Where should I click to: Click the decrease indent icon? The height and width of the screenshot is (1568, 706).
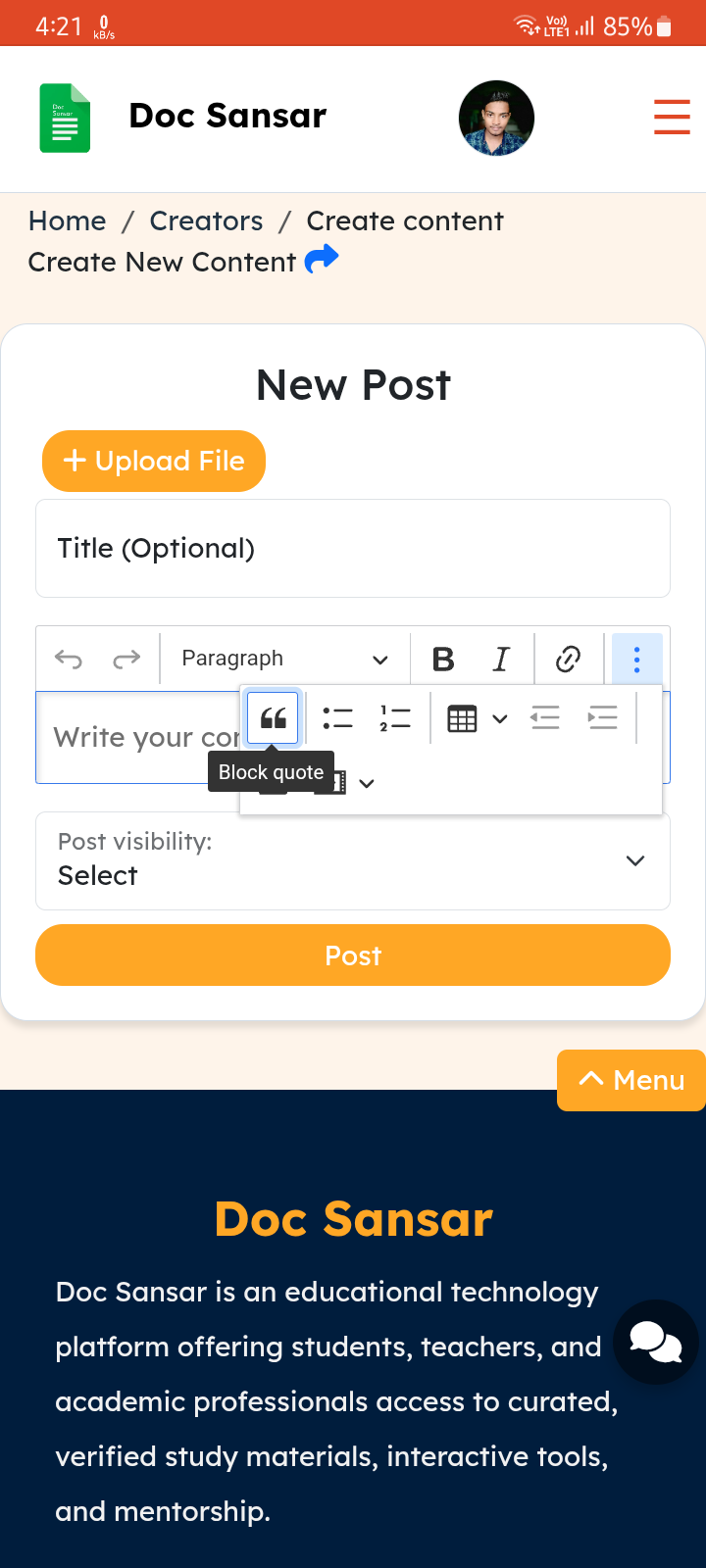click(544, 718)
